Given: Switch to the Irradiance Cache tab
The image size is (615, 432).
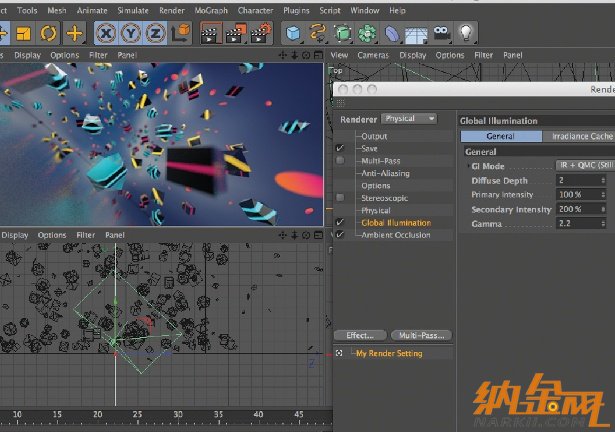Looking at the screenshot, I should (579, 136).
